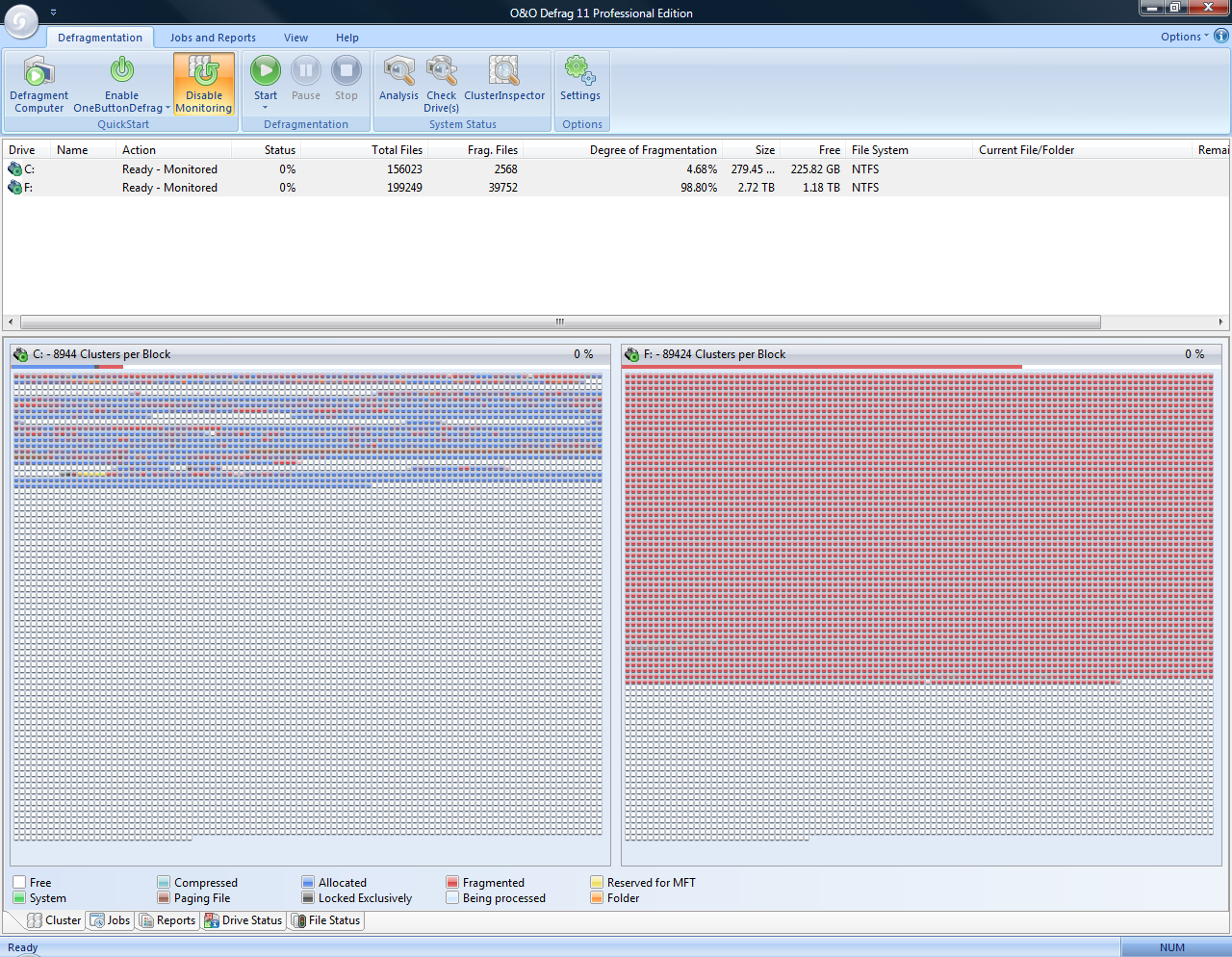This screenshot has width=1232, height=957.
Task: Start defragmentation with the green play icon
Action: [x=266, y=70]
